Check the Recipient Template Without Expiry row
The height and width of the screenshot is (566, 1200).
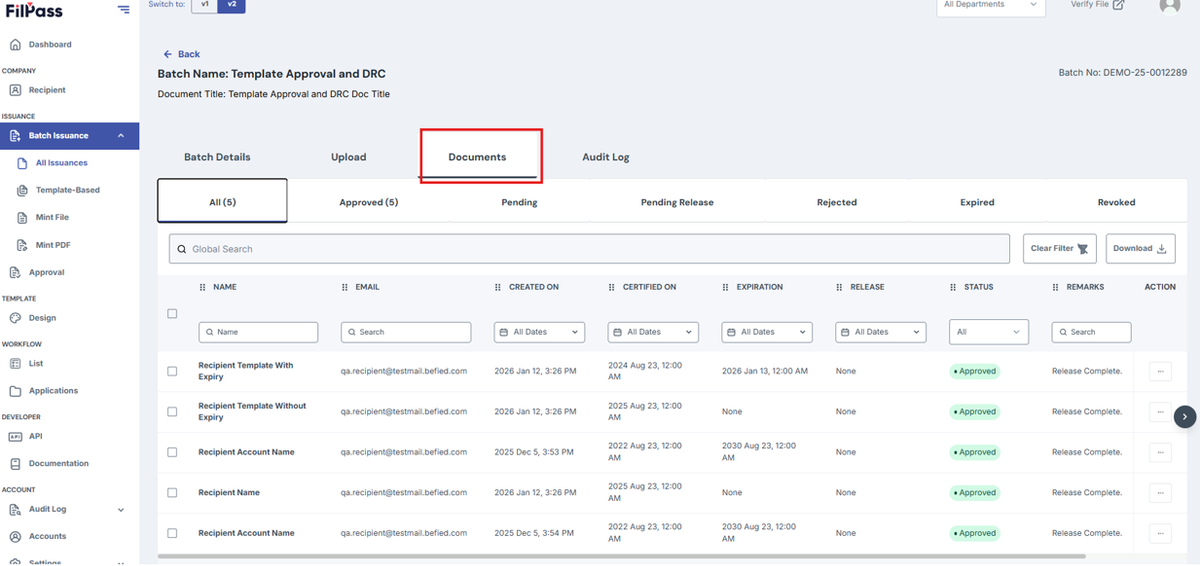point(172,412)
